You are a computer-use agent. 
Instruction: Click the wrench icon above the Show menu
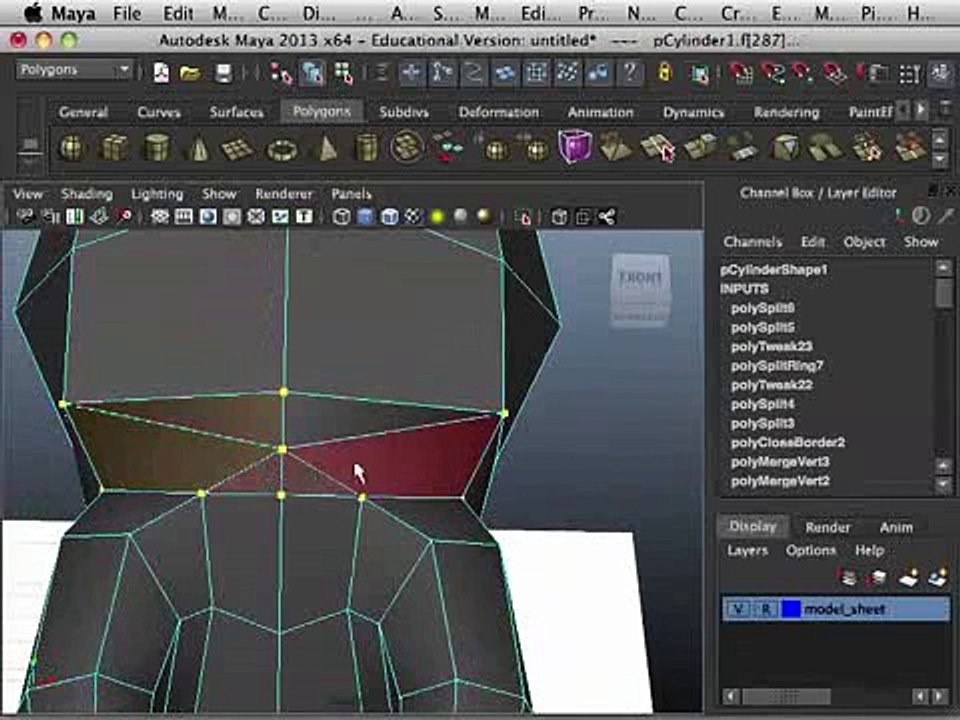[945, 216]
